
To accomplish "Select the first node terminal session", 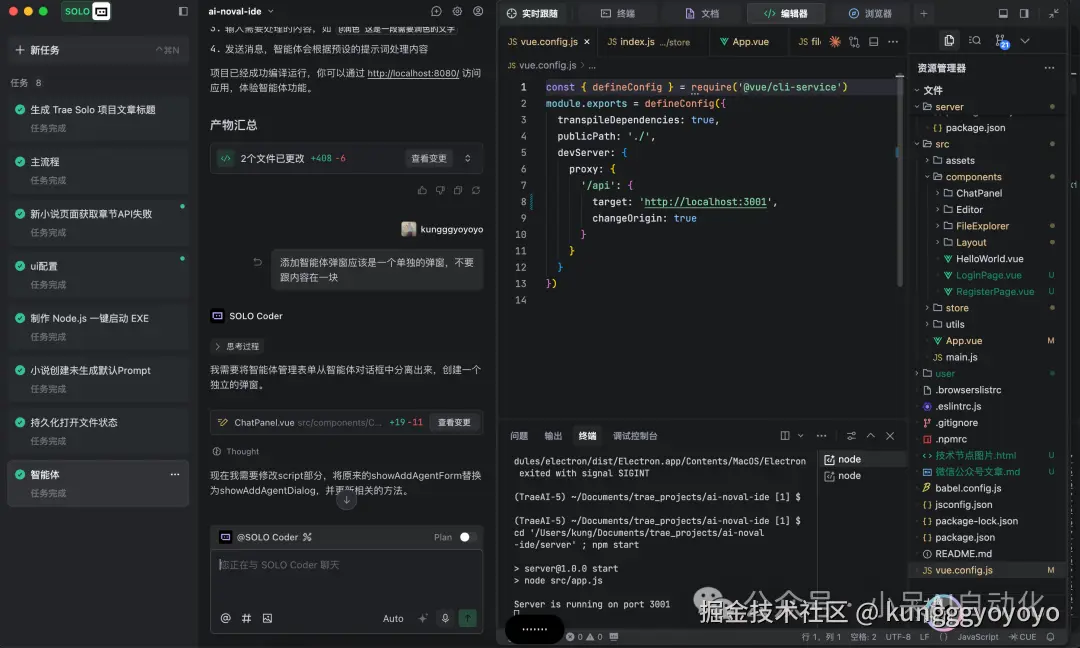I will coord(862,459).
